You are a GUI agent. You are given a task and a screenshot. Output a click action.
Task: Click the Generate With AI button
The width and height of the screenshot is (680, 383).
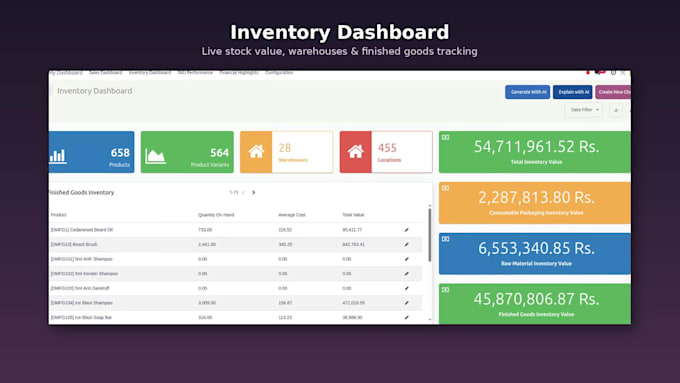[528, 92]
